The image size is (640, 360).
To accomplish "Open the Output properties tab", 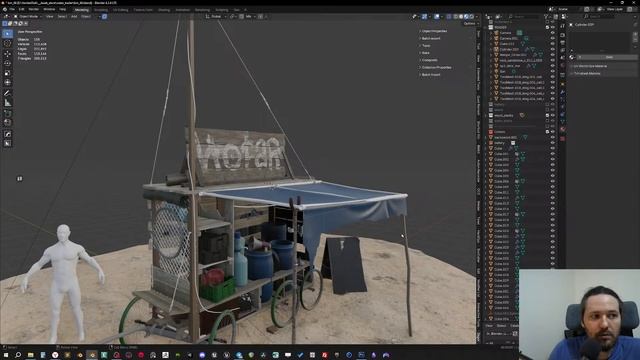I will pyautogui.click(x=562, y=43).
